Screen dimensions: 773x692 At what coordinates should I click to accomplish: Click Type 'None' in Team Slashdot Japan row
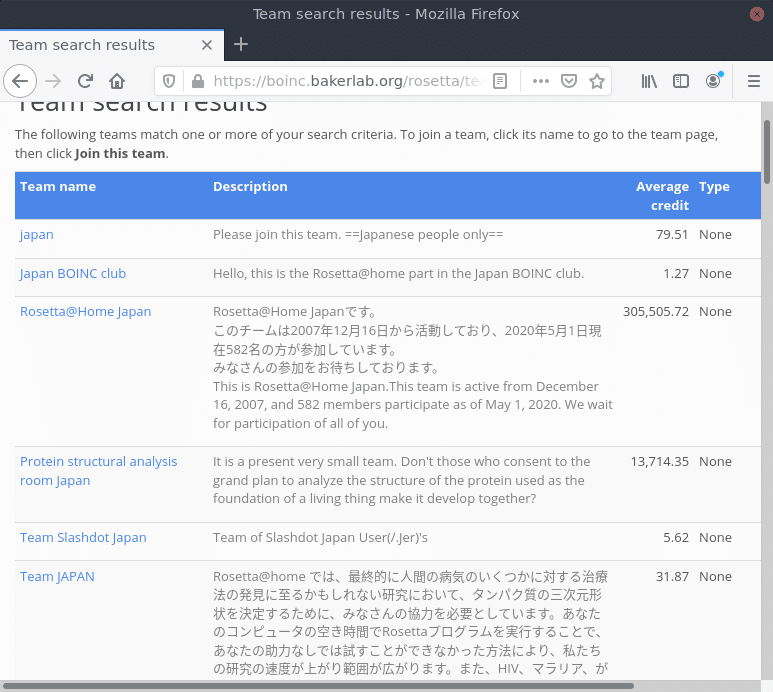click(x=715, y=537)
